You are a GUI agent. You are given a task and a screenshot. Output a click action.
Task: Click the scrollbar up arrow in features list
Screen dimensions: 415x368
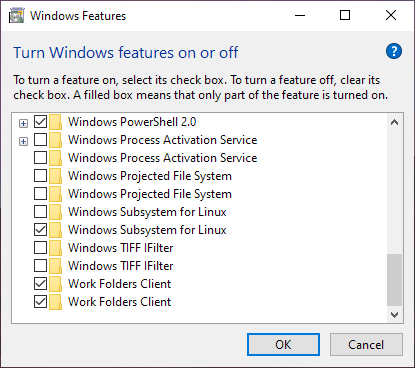(x=395, y=122)
